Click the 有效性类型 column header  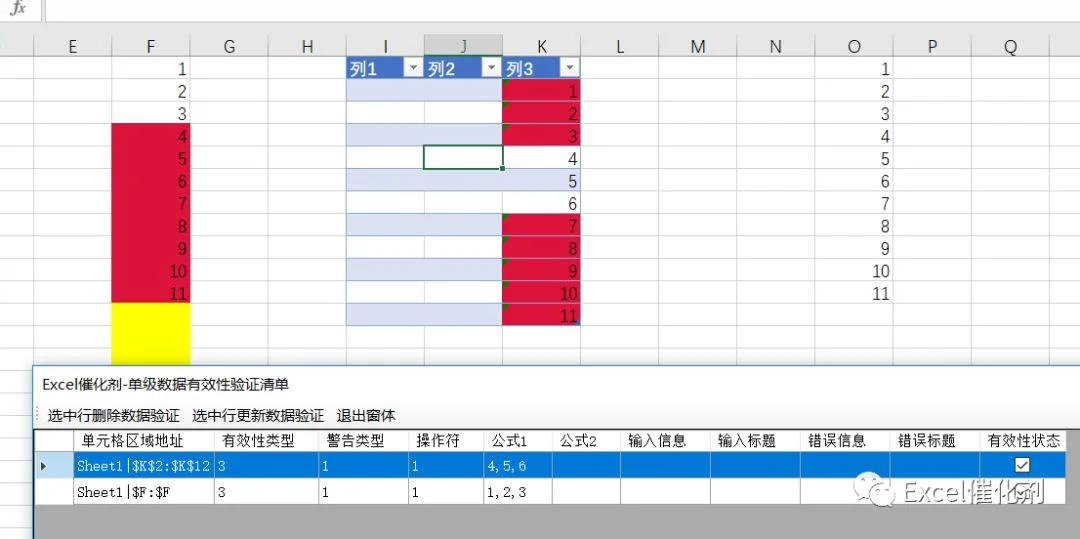[266, 441]
